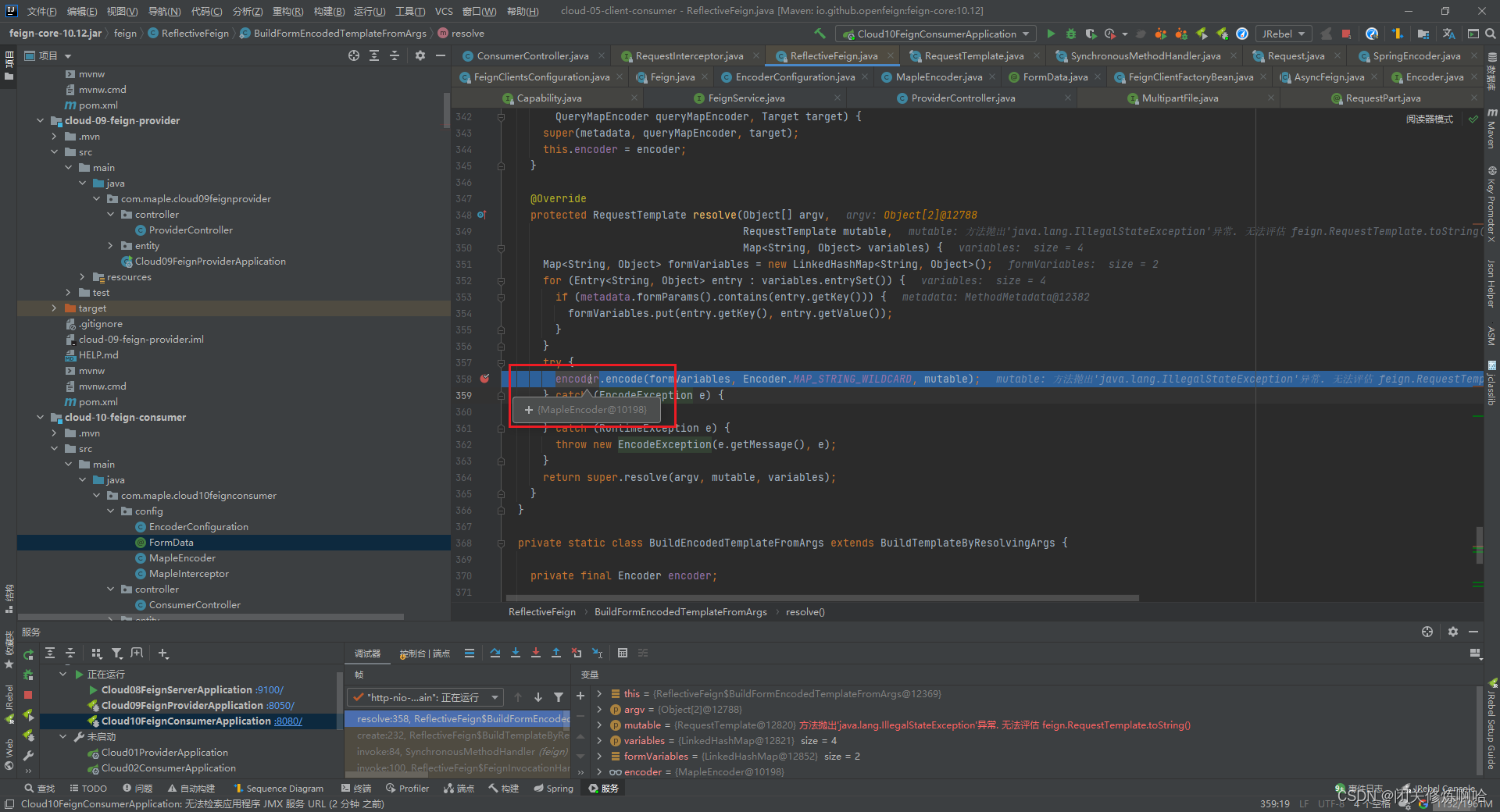Open JRebel dropdown in toolbar

[1283, 34]
